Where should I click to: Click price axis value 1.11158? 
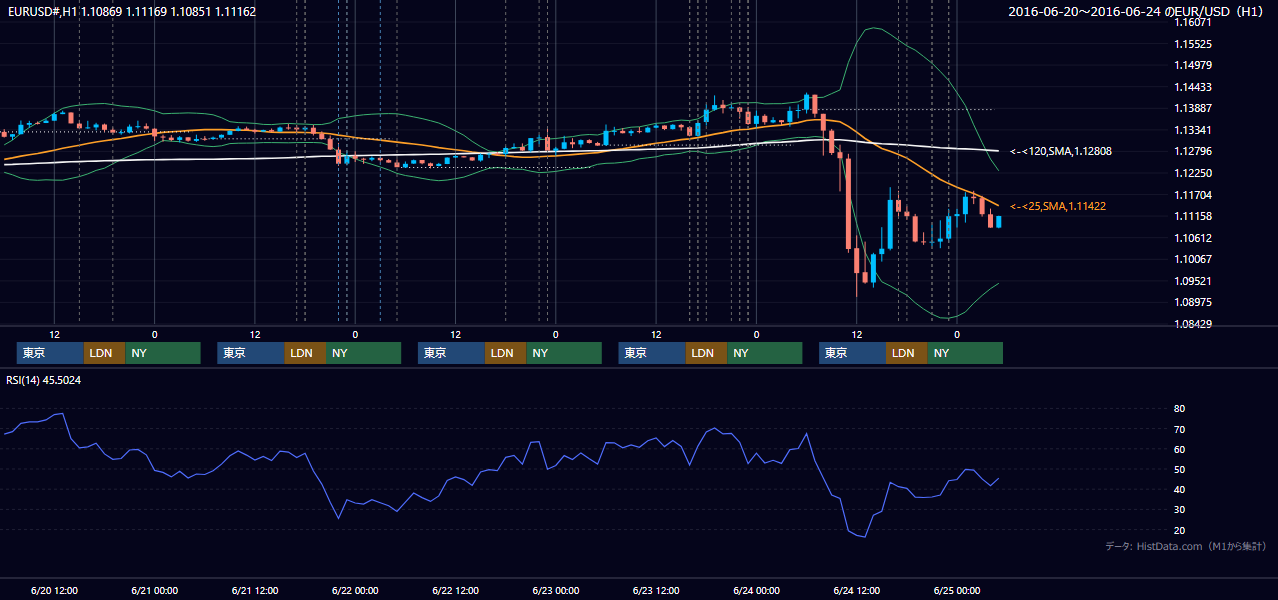pyautogui.click(x=1192, y=216)
